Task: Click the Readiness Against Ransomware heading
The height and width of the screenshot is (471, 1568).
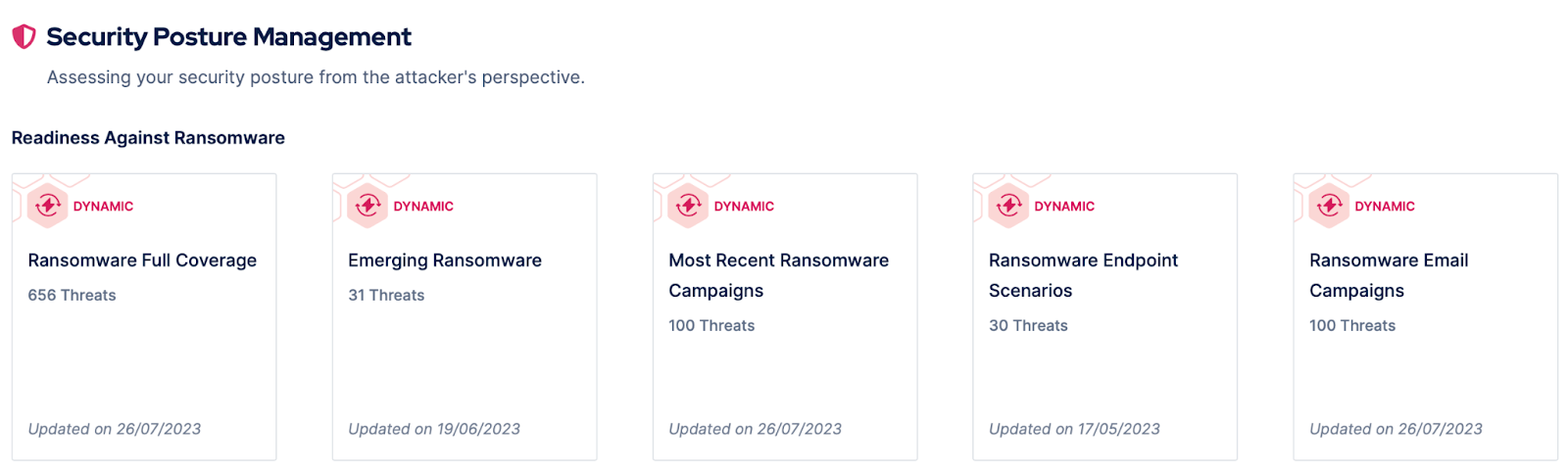Action: (148, 138)
